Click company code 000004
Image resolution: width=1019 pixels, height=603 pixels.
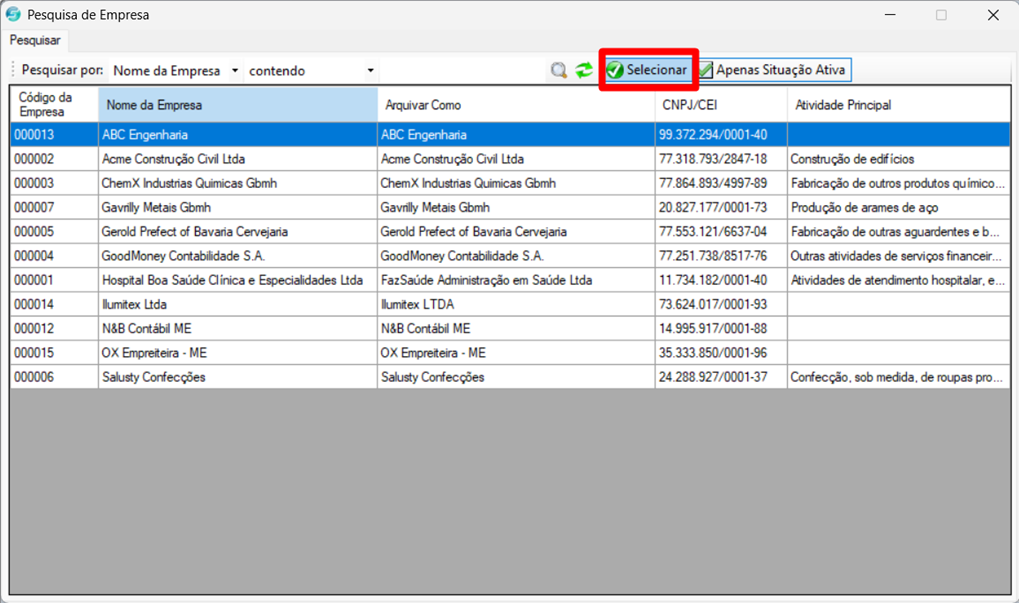(54, 256)
